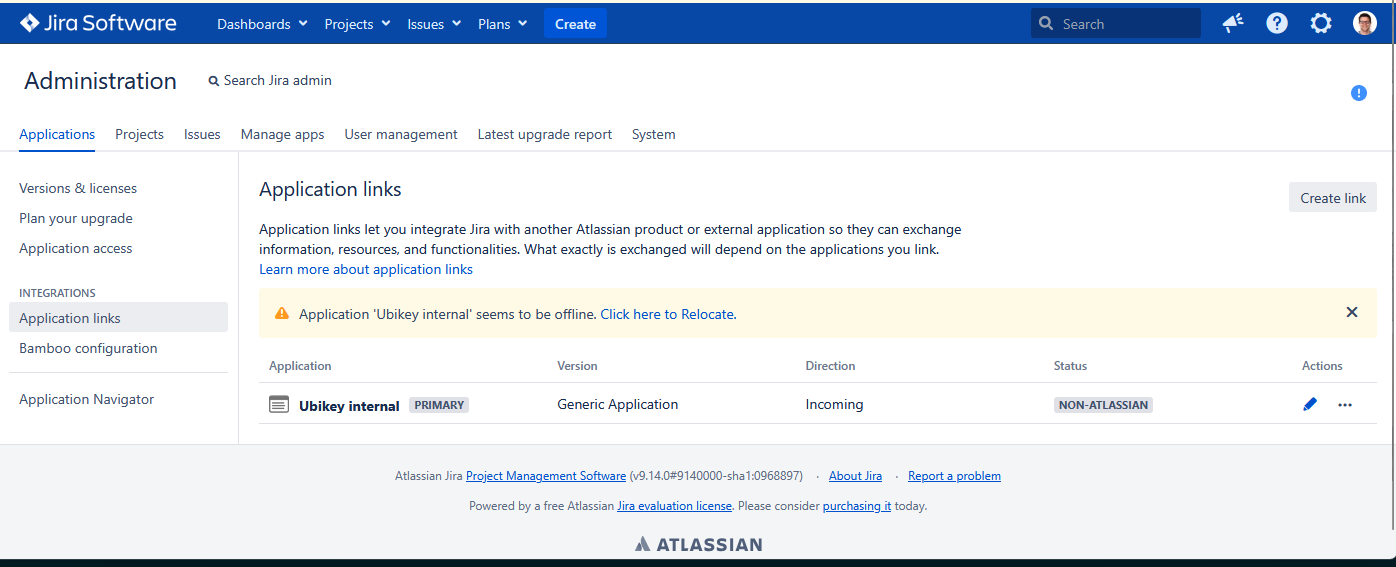
Task: Open Application Navigator in sidebar
Action: point(87,399)
